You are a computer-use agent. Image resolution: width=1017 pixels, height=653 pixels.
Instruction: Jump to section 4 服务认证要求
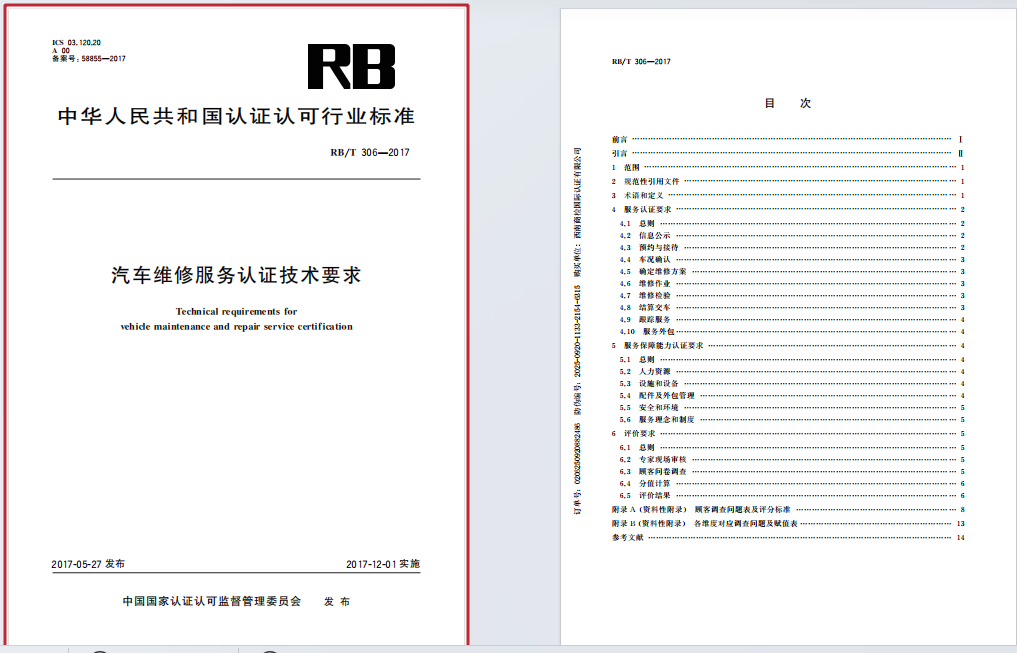pos(787,209)
